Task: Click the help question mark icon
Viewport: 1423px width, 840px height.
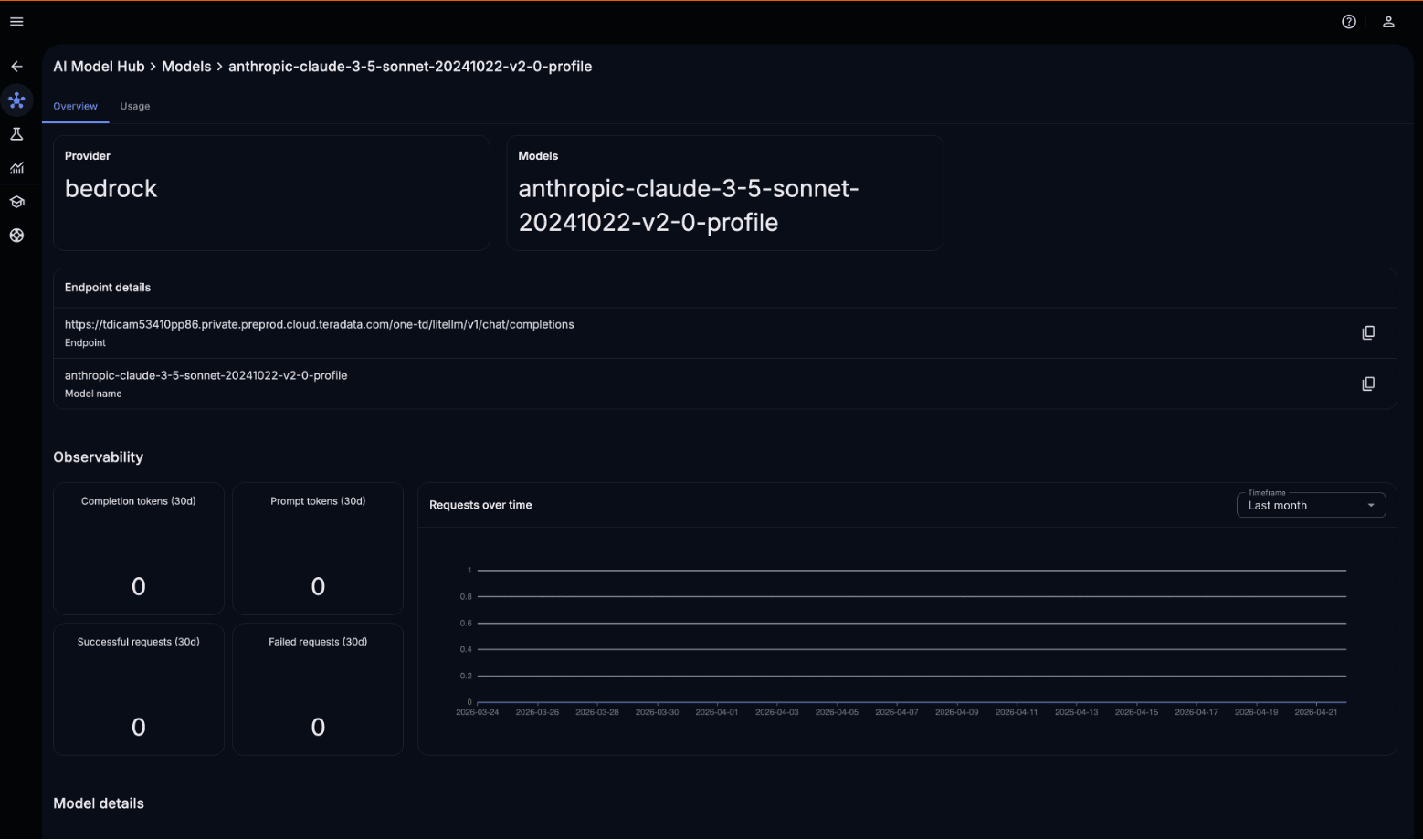Action: [x=1349, y=22]
